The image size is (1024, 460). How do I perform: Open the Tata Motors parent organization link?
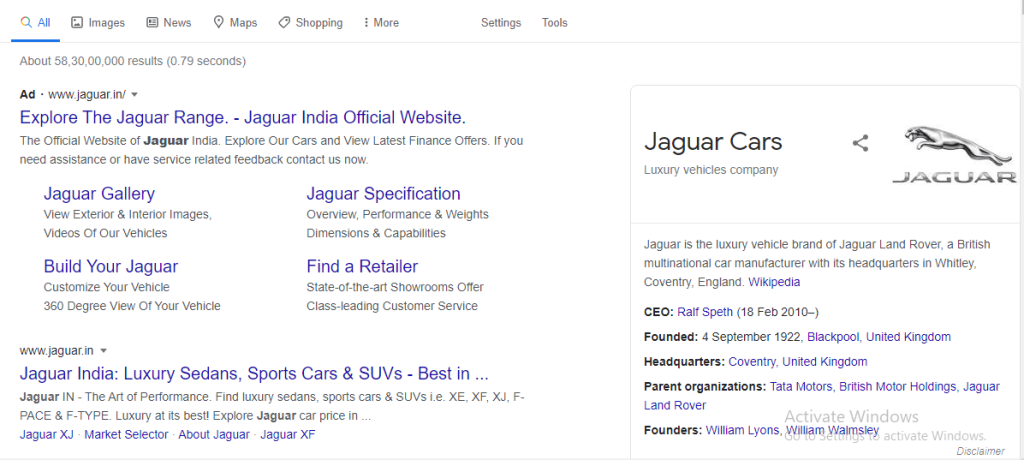coord(801,387)
